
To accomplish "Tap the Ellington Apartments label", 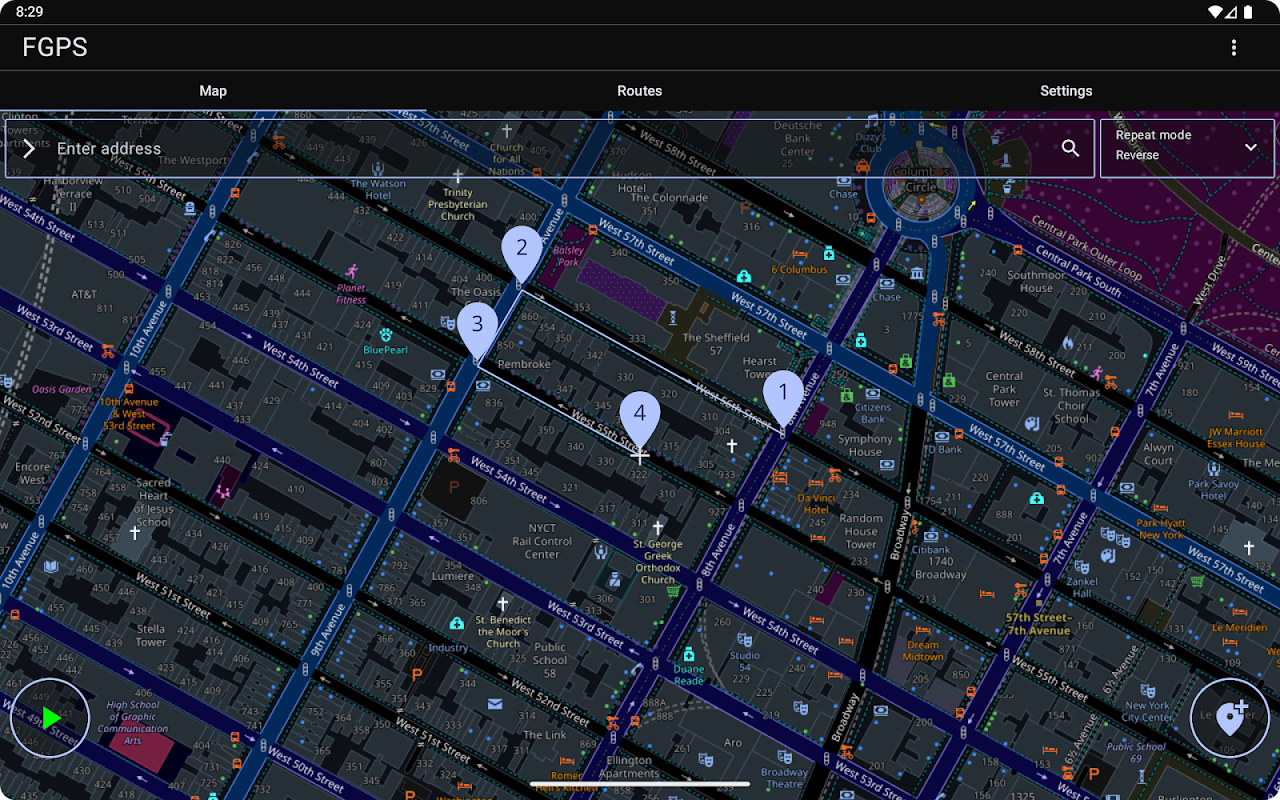I will (x=629, y=767).
